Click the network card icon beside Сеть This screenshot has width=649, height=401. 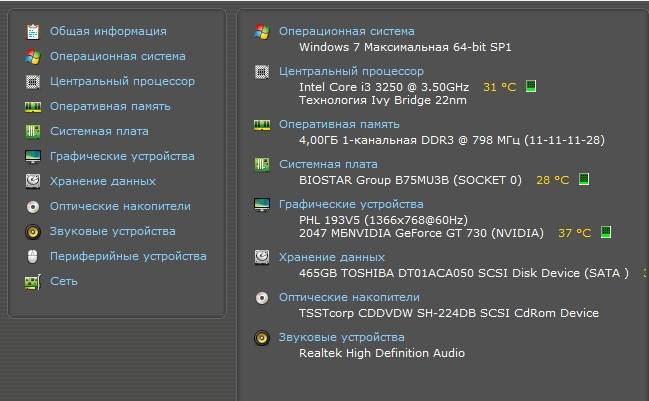coord(33,282)
